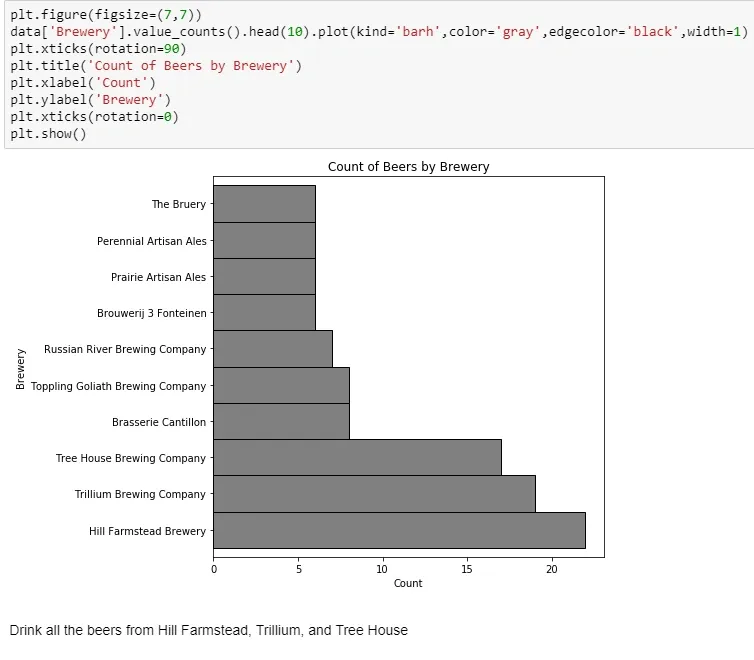Click the 'Drink all the beers' markdown text
Viewport: 754px width, 660px height.
pos(208,630)
